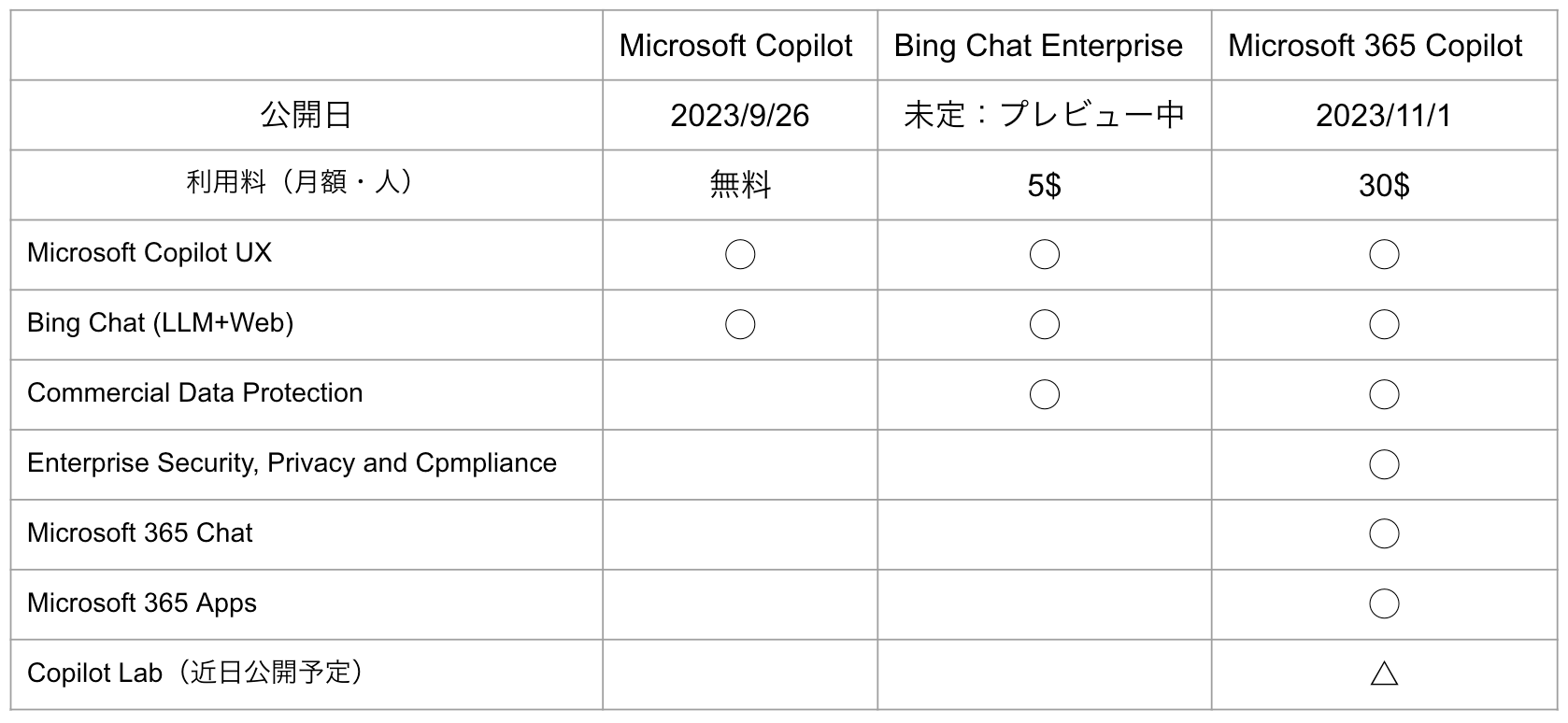
Task: Select the 未定：プレビュー中 cell
Action: [1044, 115]
